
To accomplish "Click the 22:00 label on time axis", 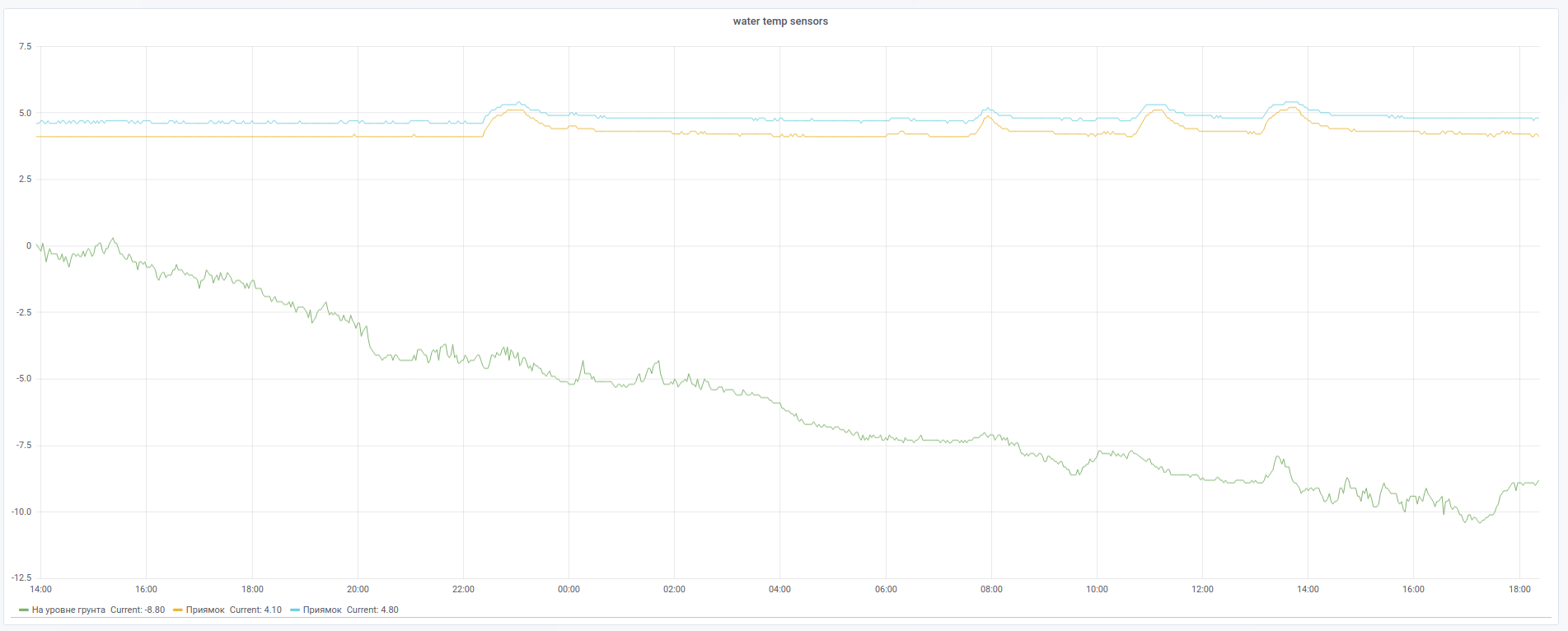I will [x=463, y=590].
